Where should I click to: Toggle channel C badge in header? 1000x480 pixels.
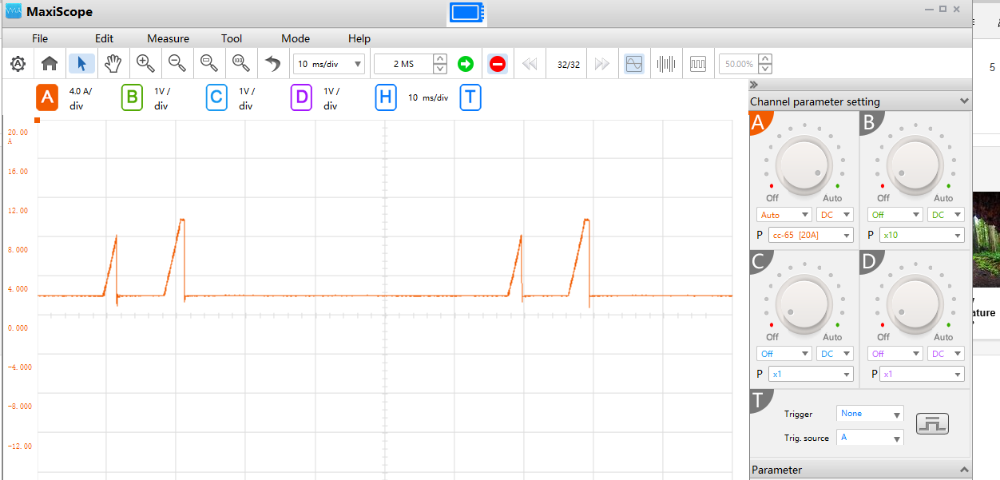(x=216, y=98)
